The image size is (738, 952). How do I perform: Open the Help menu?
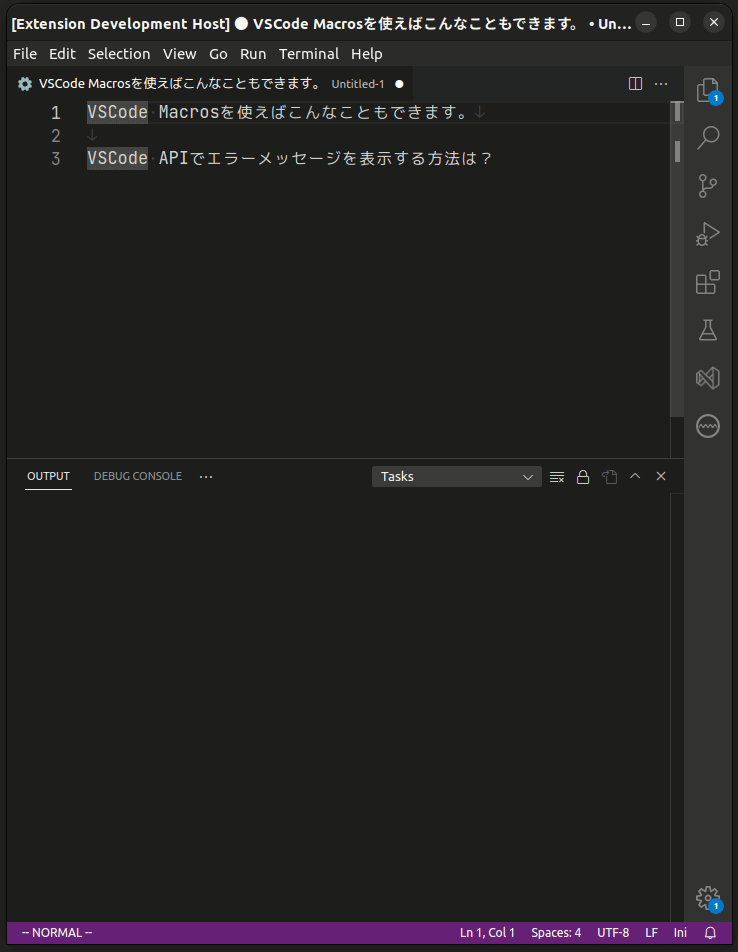click(x=367, y=54)
